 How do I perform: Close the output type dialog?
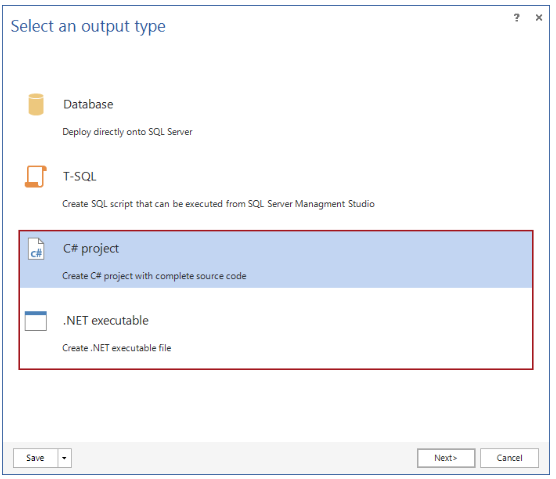coord(539,17)
